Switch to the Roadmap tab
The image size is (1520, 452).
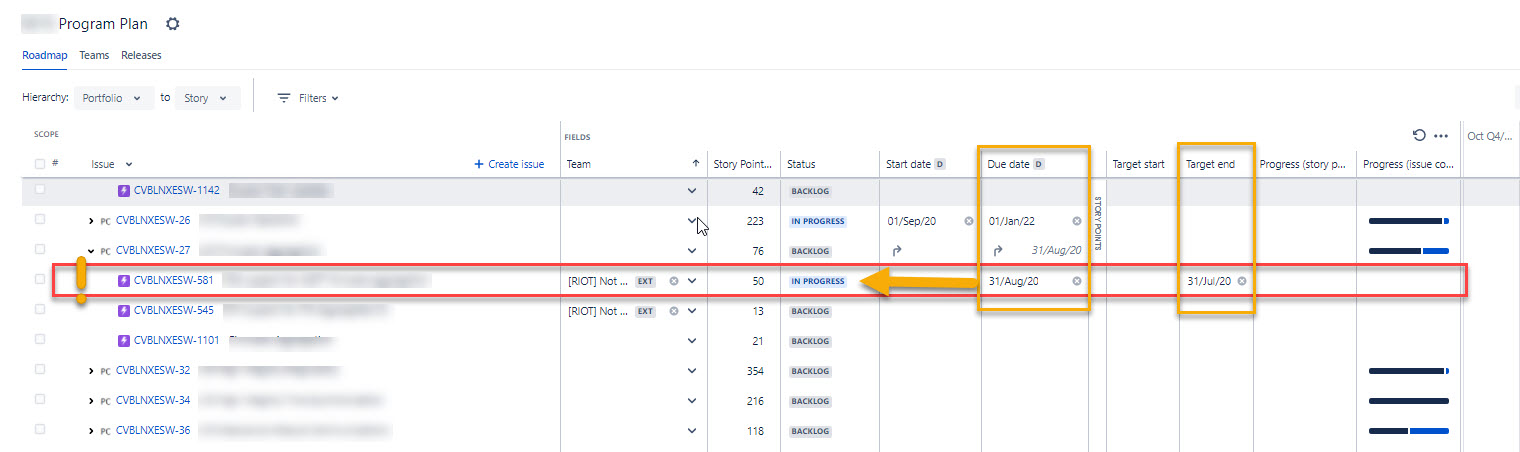[45, 56]
